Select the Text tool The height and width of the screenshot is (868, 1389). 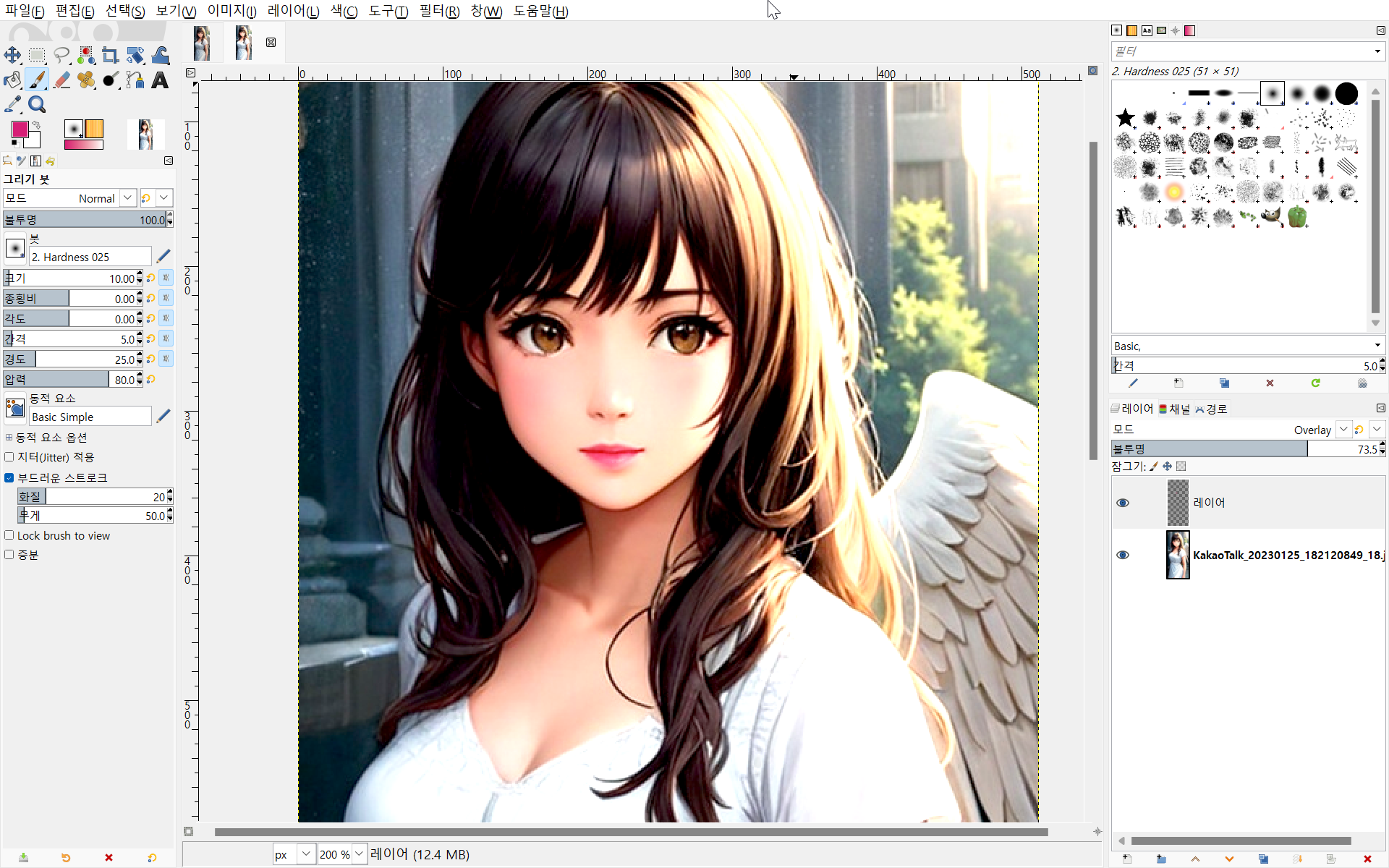tap(160, 80)
